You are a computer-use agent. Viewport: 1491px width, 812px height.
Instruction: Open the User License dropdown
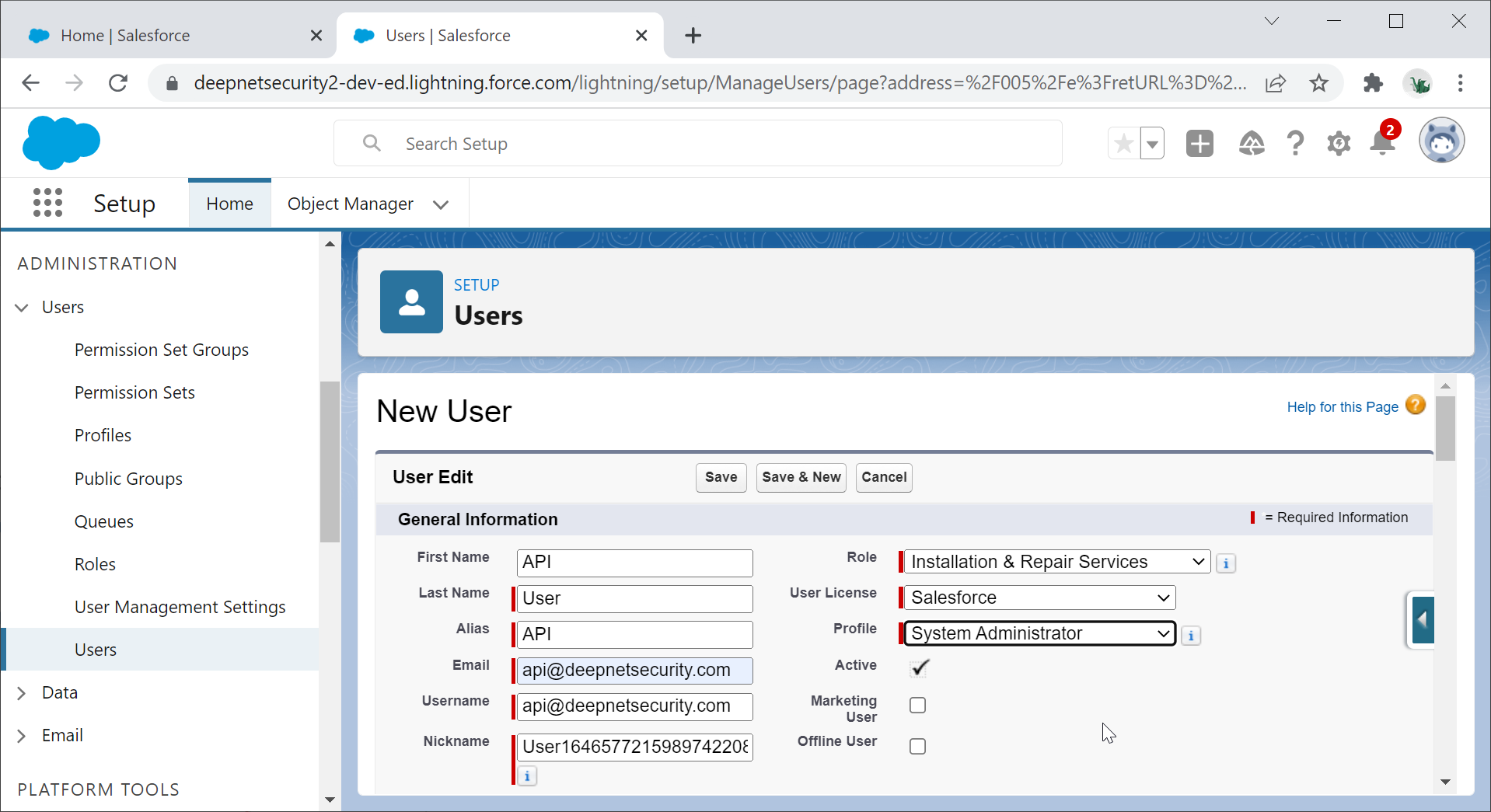[x=1039, y=598]
